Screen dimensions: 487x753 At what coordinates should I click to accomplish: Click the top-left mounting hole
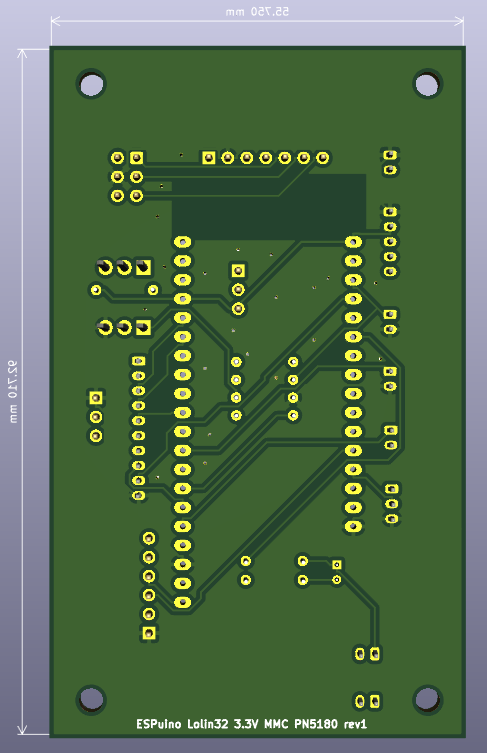tap(91, 85)
